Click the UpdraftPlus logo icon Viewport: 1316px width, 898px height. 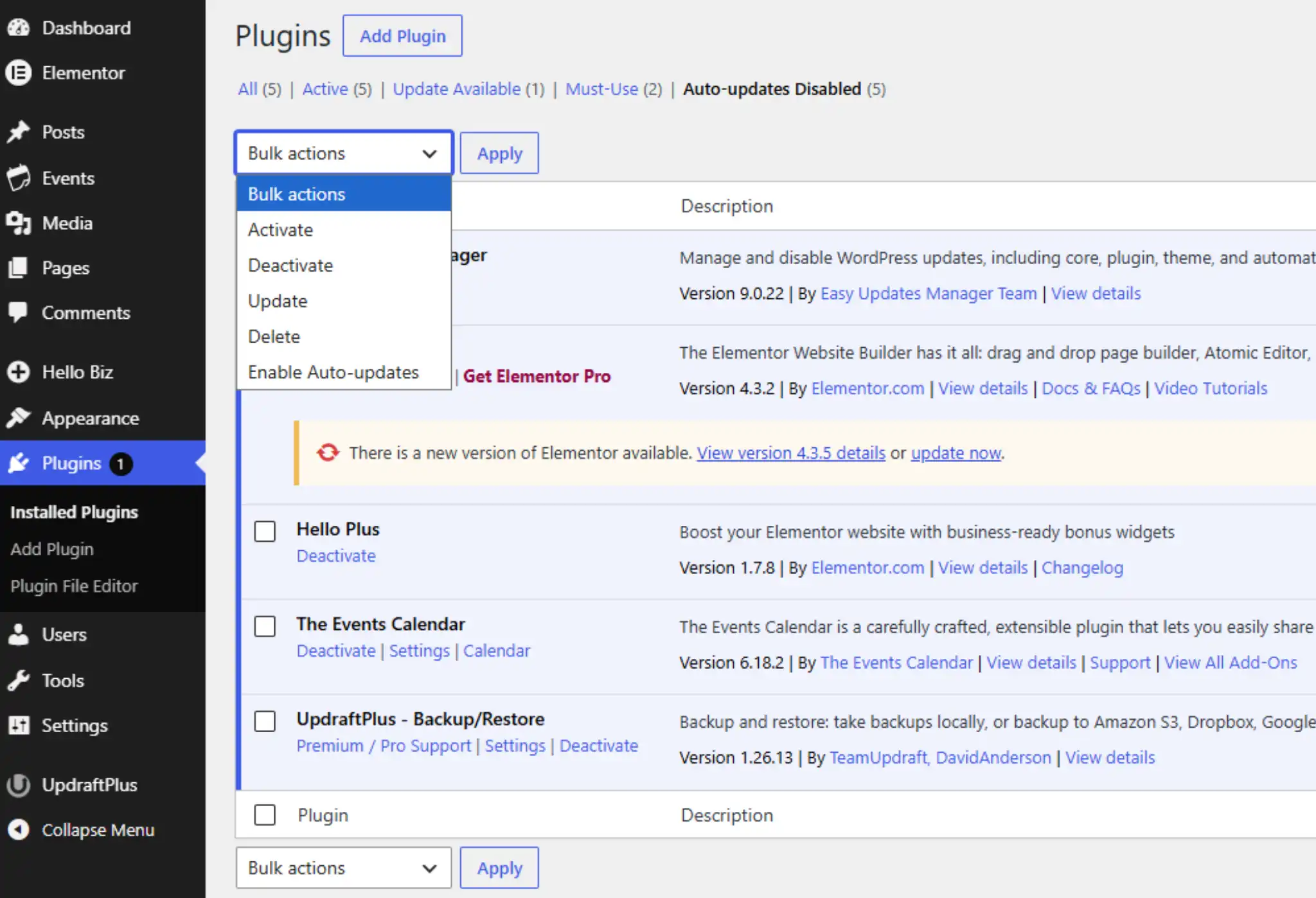19,785
